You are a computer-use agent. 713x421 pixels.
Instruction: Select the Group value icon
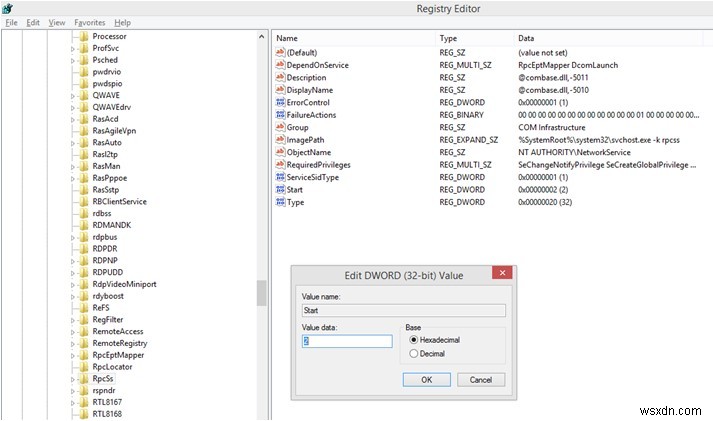pos(280,127)
